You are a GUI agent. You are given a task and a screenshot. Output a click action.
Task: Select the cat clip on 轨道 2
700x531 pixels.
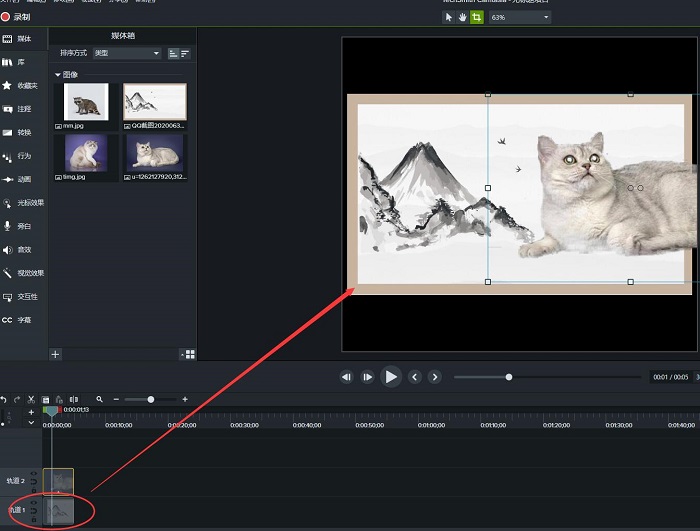58,481
